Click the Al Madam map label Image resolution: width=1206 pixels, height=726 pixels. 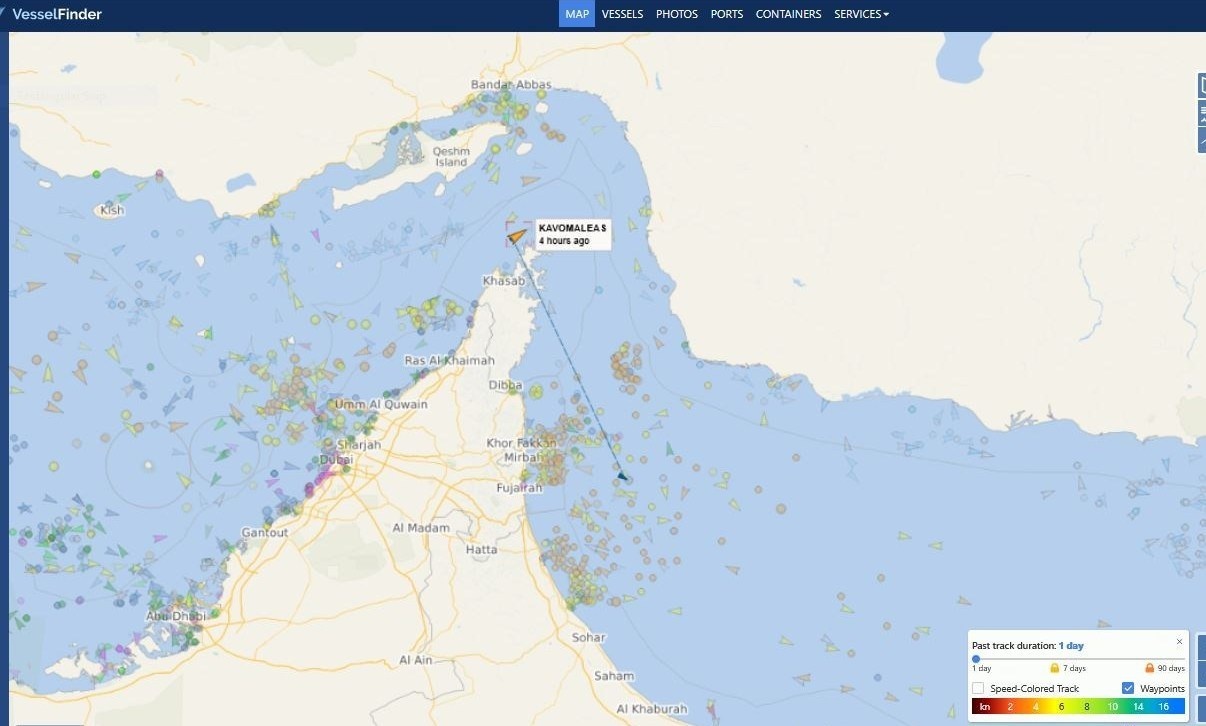(x=421, y=527)
